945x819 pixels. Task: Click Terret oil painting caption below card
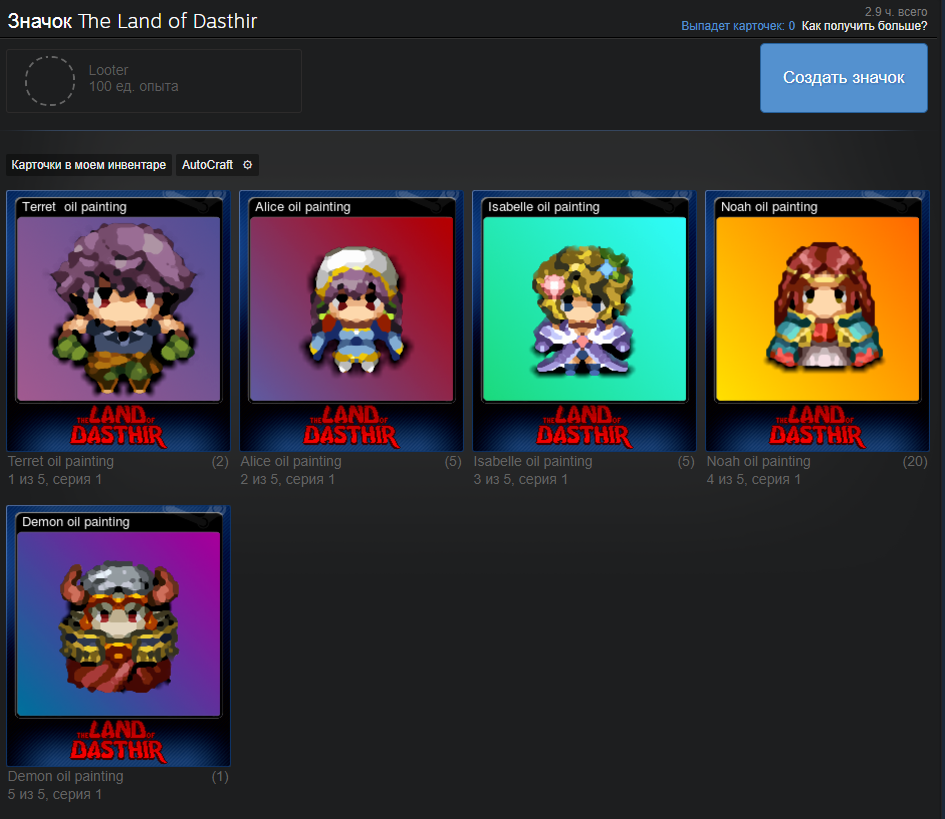point(61,462)
